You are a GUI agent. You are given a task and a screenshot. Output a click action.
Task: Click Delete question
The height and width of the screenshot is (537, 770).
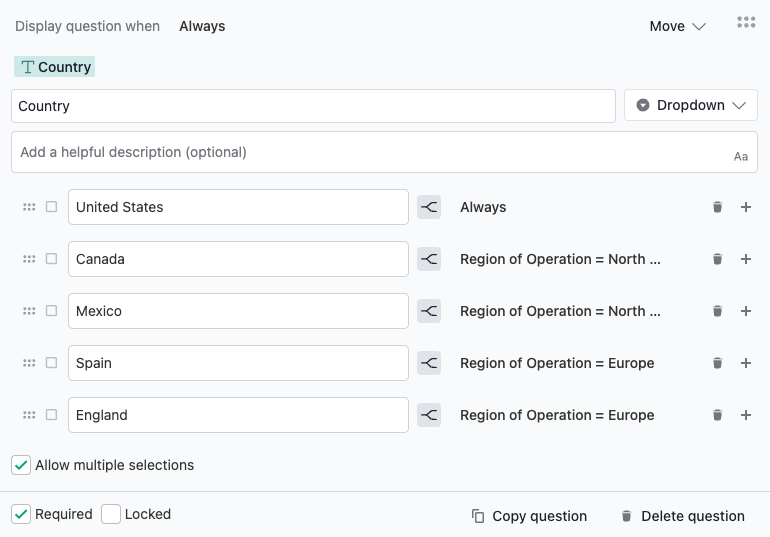683,516
